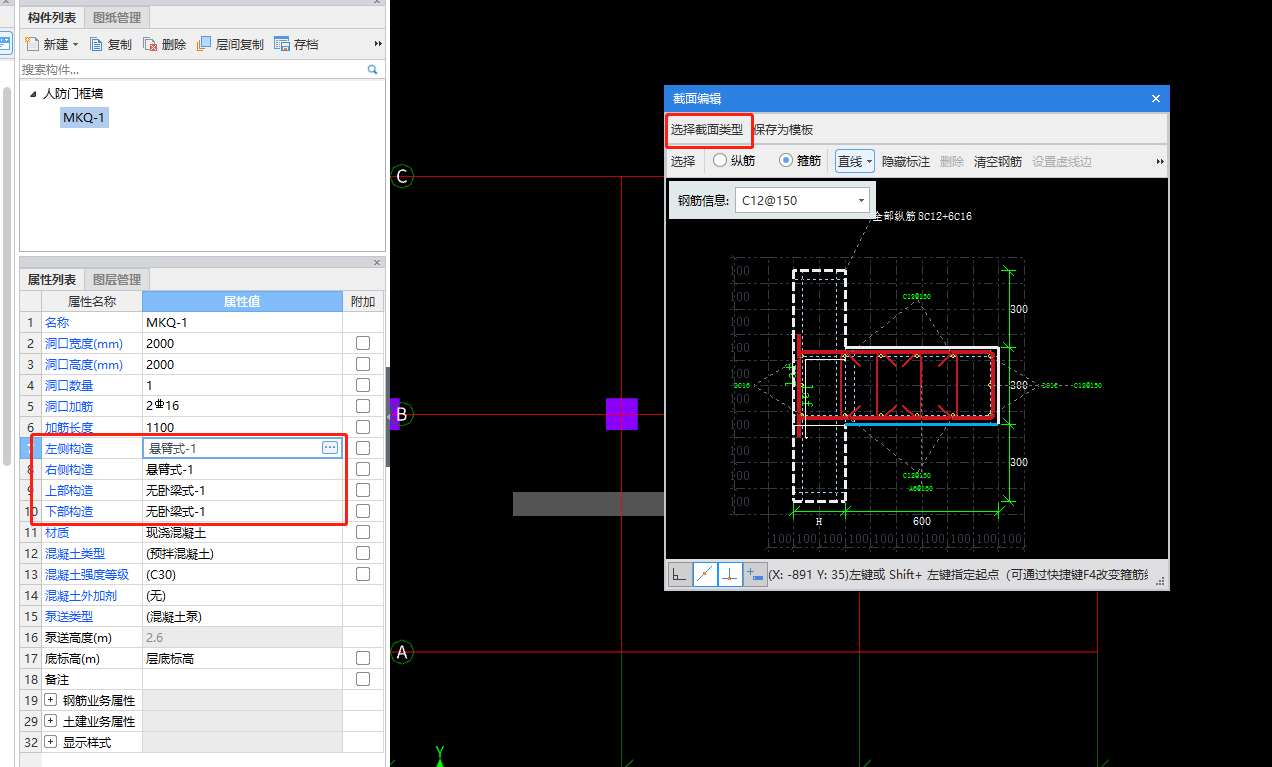Click the 底标高 value 层底标高
Image resolution: width=1272 pixels, height=767 pixels.
click(242, 658)
